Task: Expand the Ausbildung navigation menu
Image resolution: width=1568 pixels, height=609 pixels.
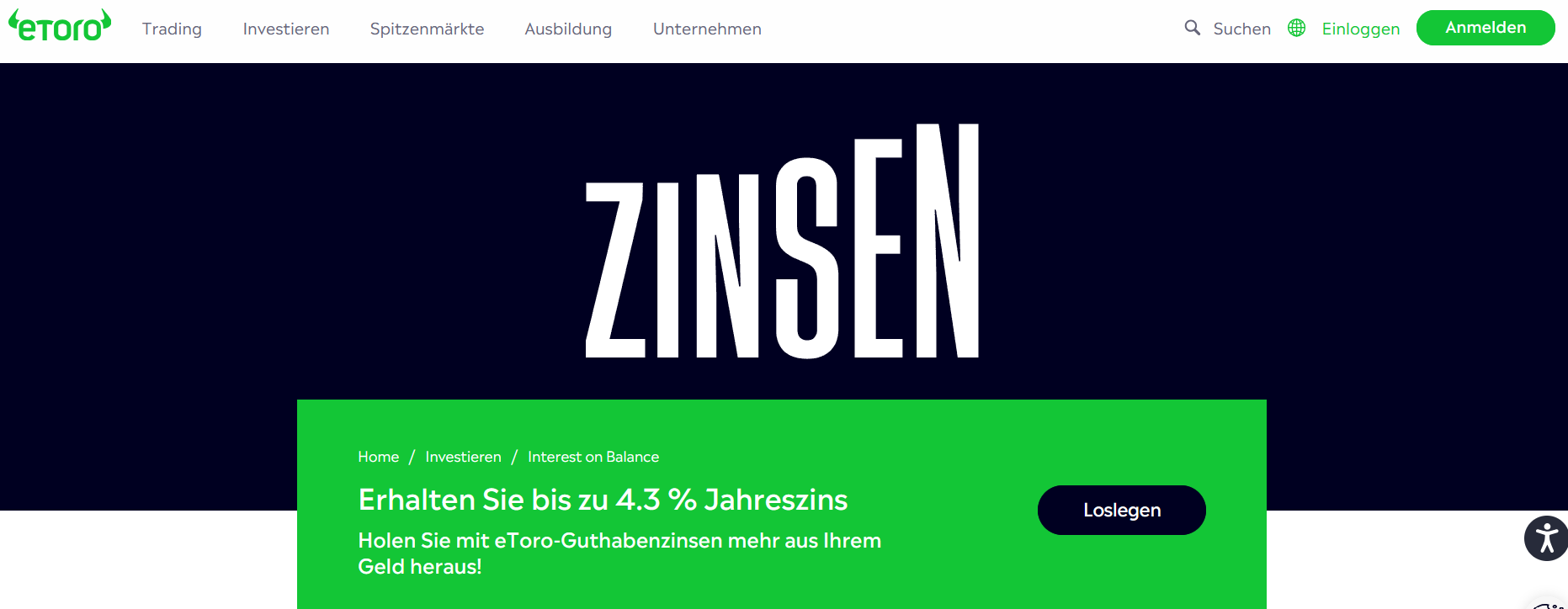Action: [x=568, y=29]
